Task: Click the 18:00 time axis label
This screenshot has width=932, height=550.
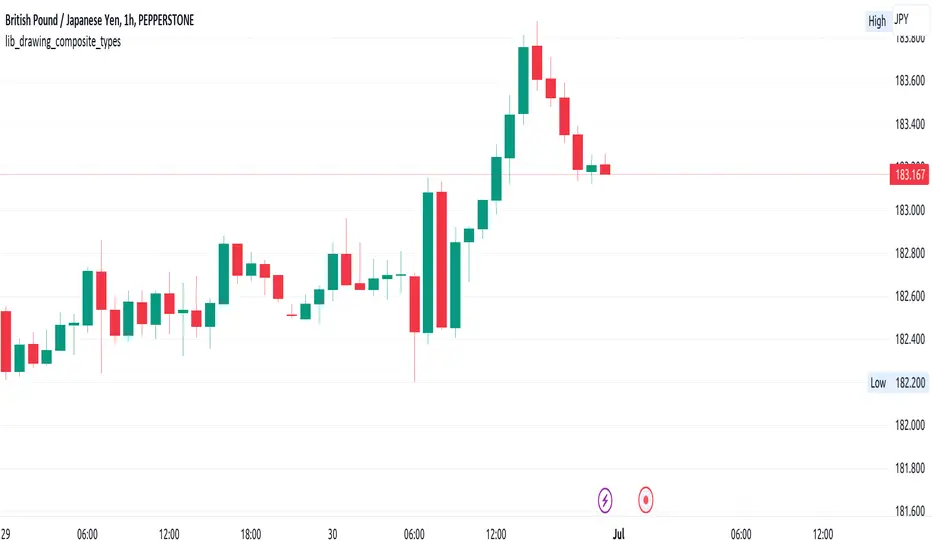Action: pyautogui.click(x=250, y=534)
